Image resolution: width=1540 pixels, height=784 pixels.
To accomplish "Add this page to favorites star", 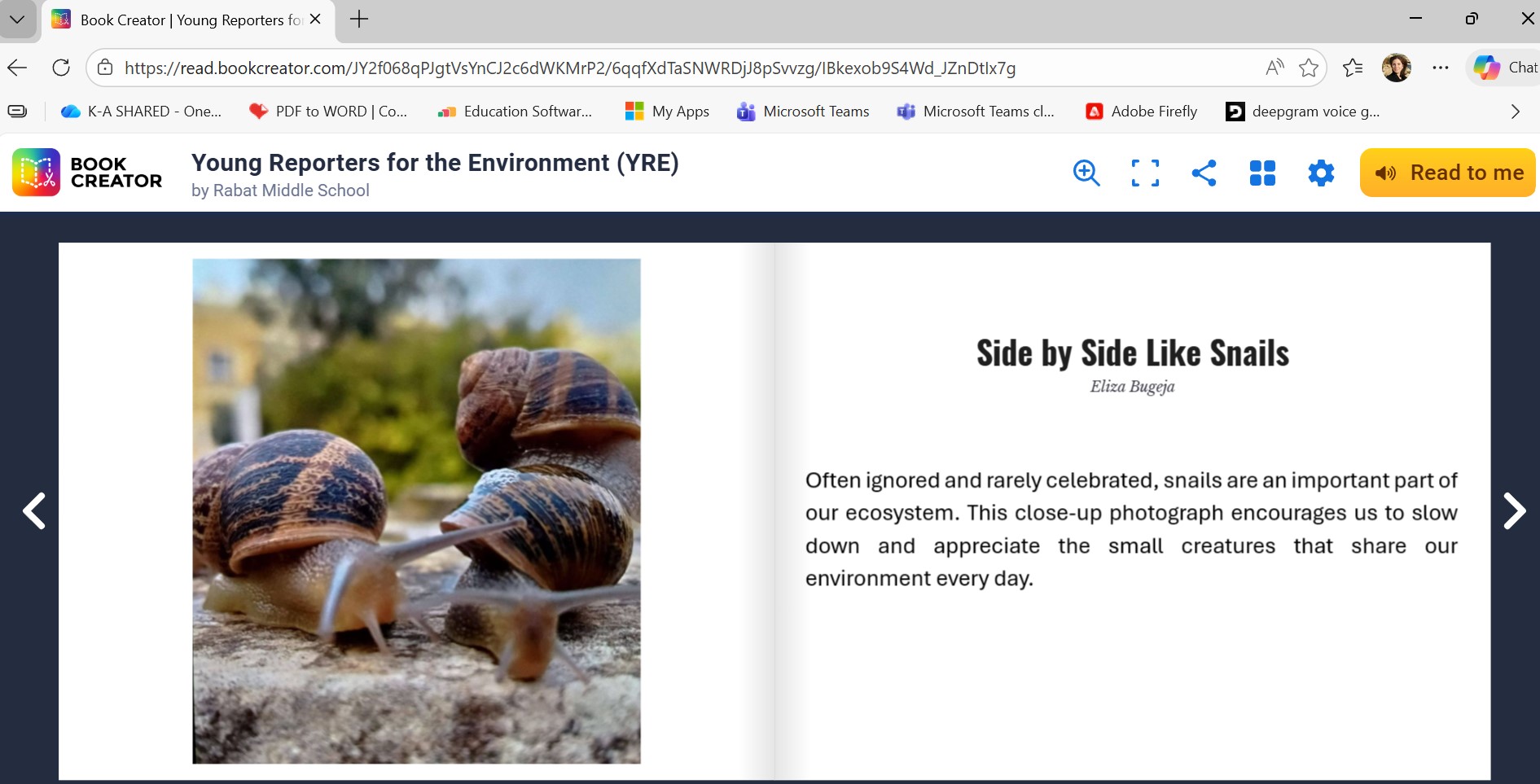I will click(1309, 68).
